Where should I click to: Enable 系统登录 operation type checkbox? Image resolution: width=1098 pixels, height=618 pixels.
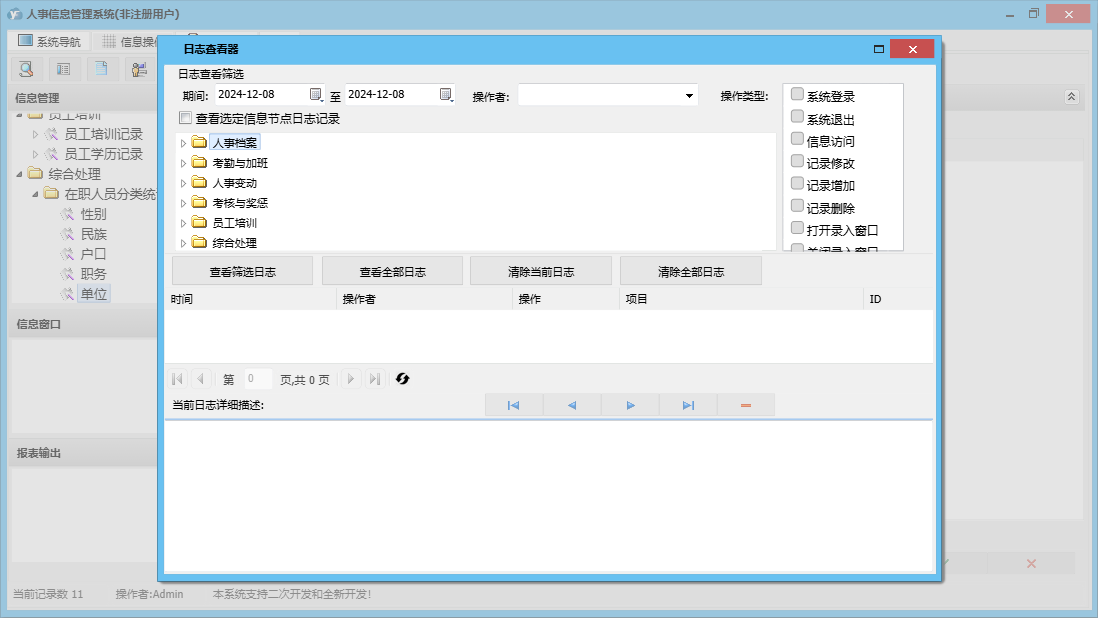click(x=797, y=94)
